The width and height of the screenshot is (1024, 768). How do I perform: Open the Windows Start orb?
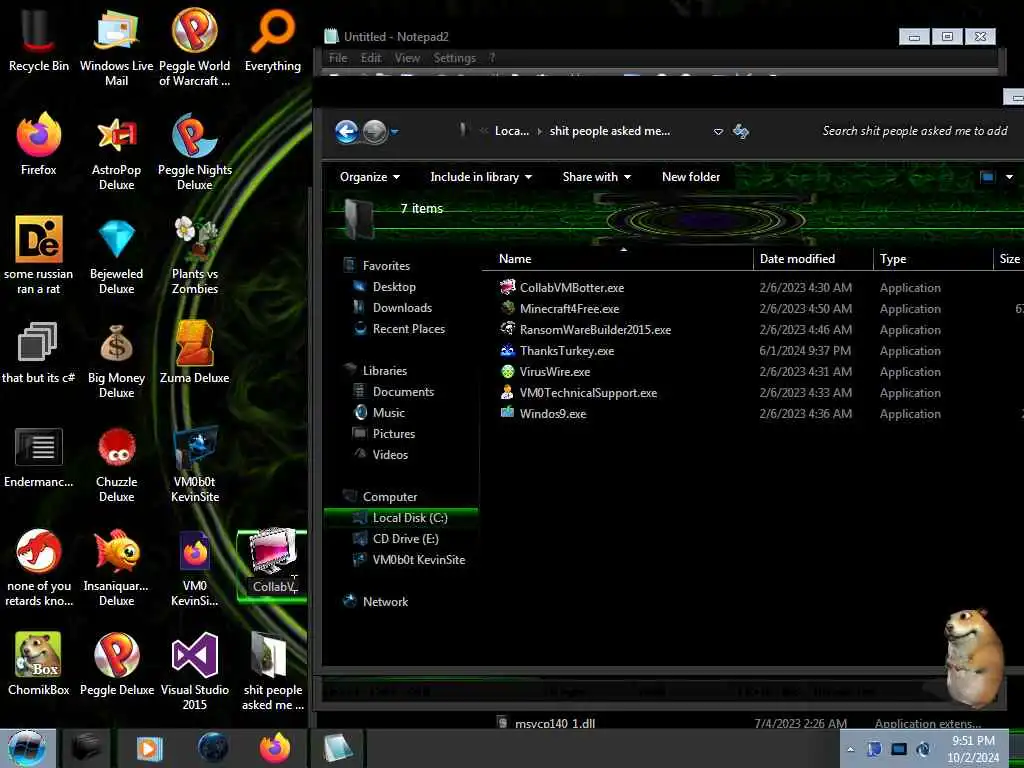point(27,748)
